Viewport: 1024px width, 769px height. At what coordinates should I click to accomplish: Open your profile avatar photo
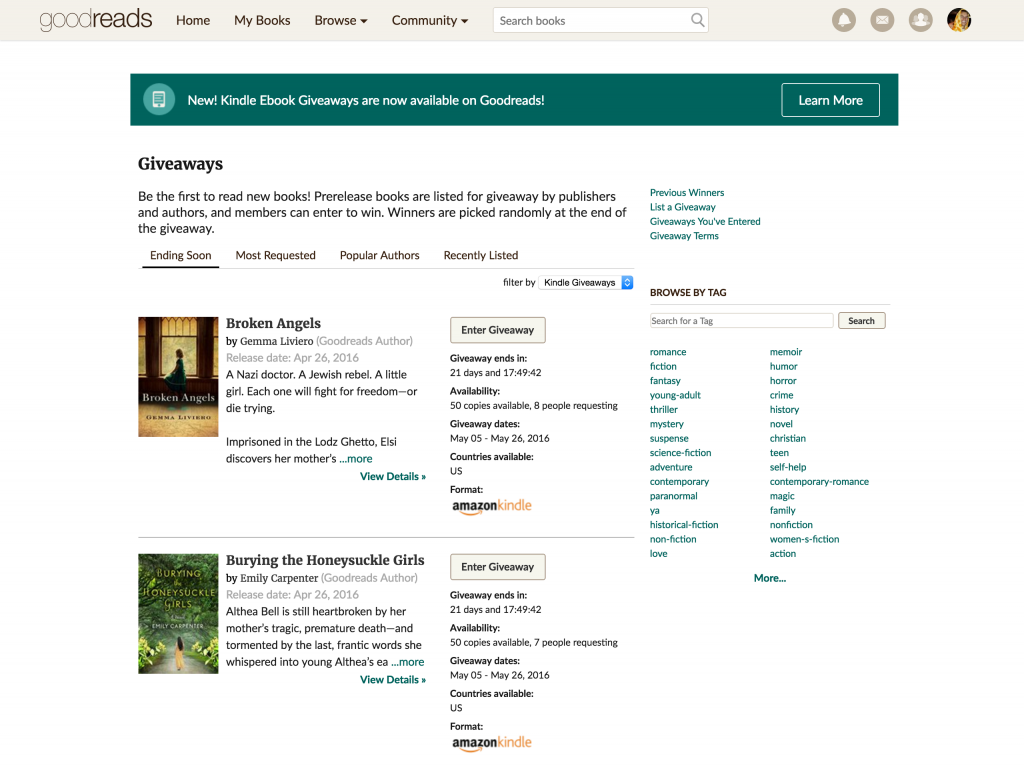pos(958,19)
